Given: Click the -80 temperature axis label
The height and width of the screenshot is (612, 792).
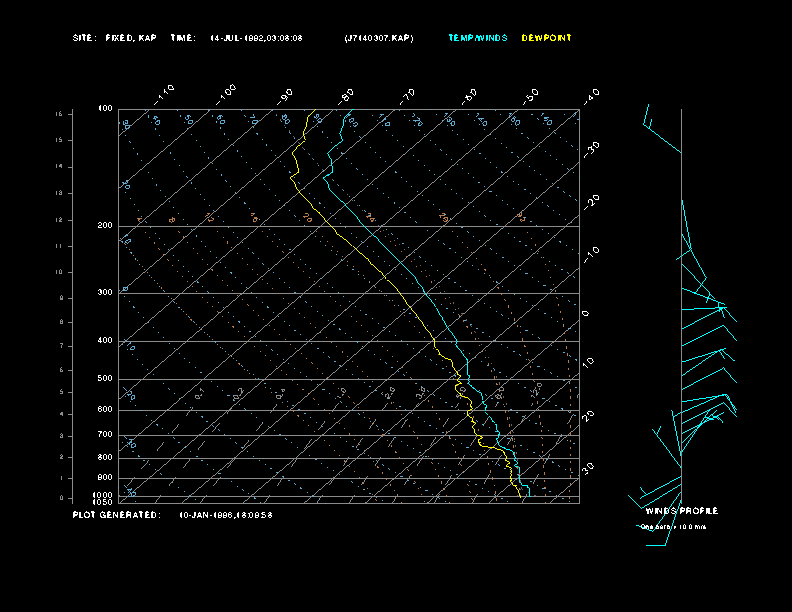Looking at the screenshot, I should click(x=347, y=96).
